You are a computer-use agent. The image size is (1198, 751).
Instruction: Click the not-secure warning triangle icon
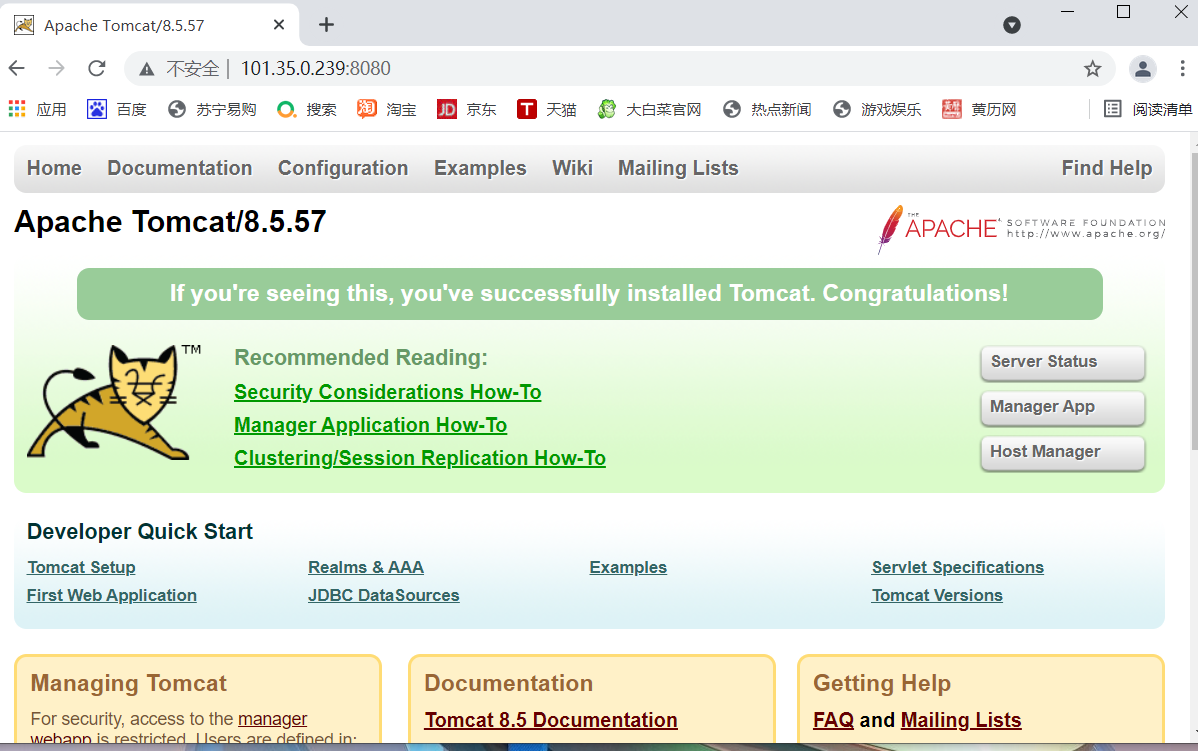pyautogui.click(x=147, y=70)
